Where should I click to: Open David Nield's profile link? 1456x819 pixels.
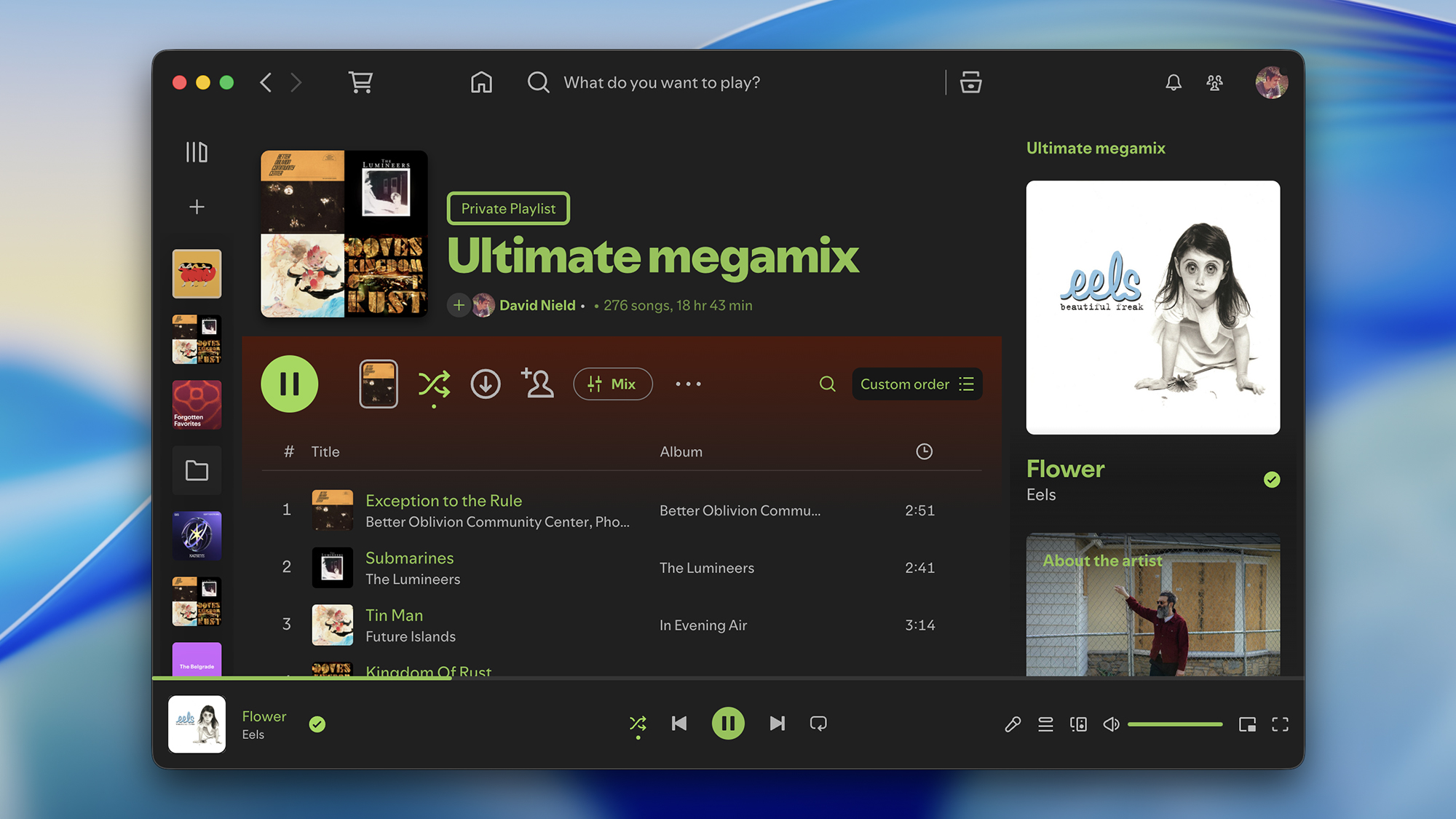pyautogui.click(x=537, y=305)
